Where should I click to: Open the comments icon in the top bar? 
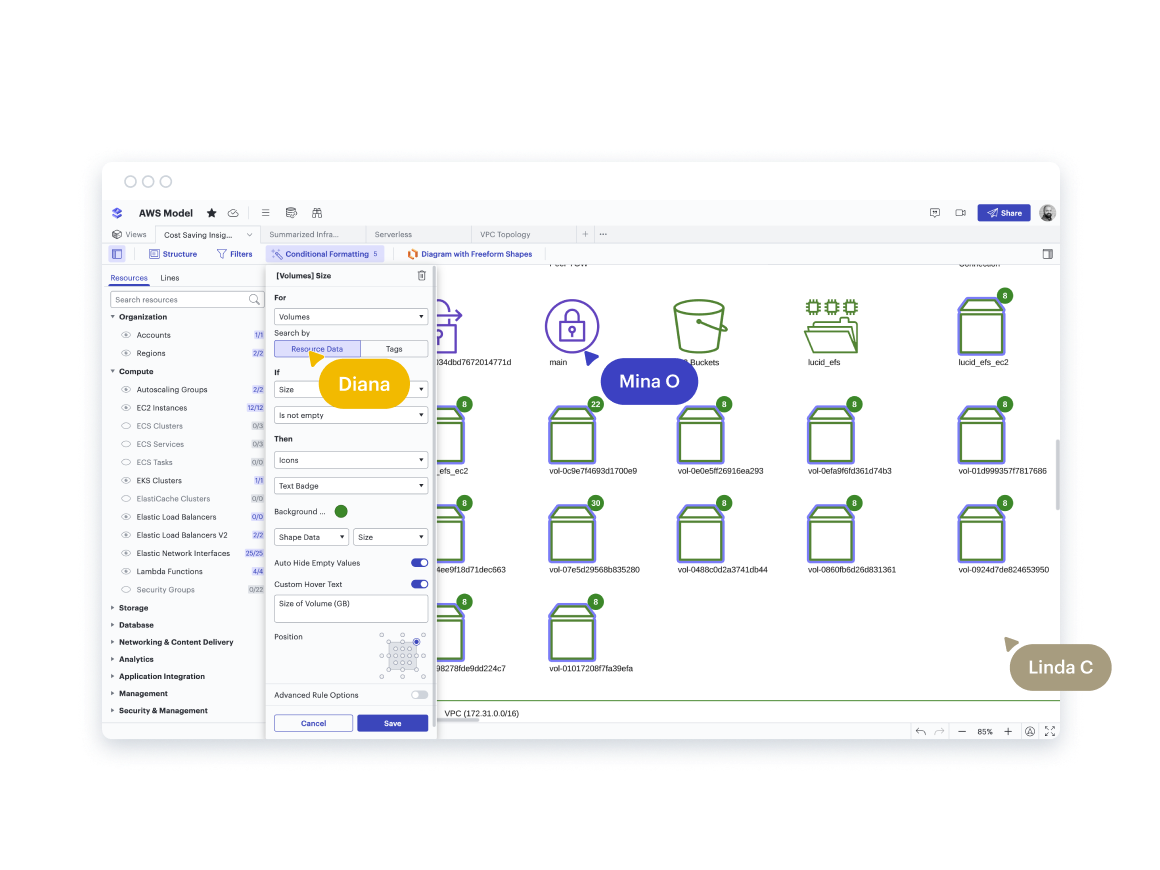(x=934, y=212)
